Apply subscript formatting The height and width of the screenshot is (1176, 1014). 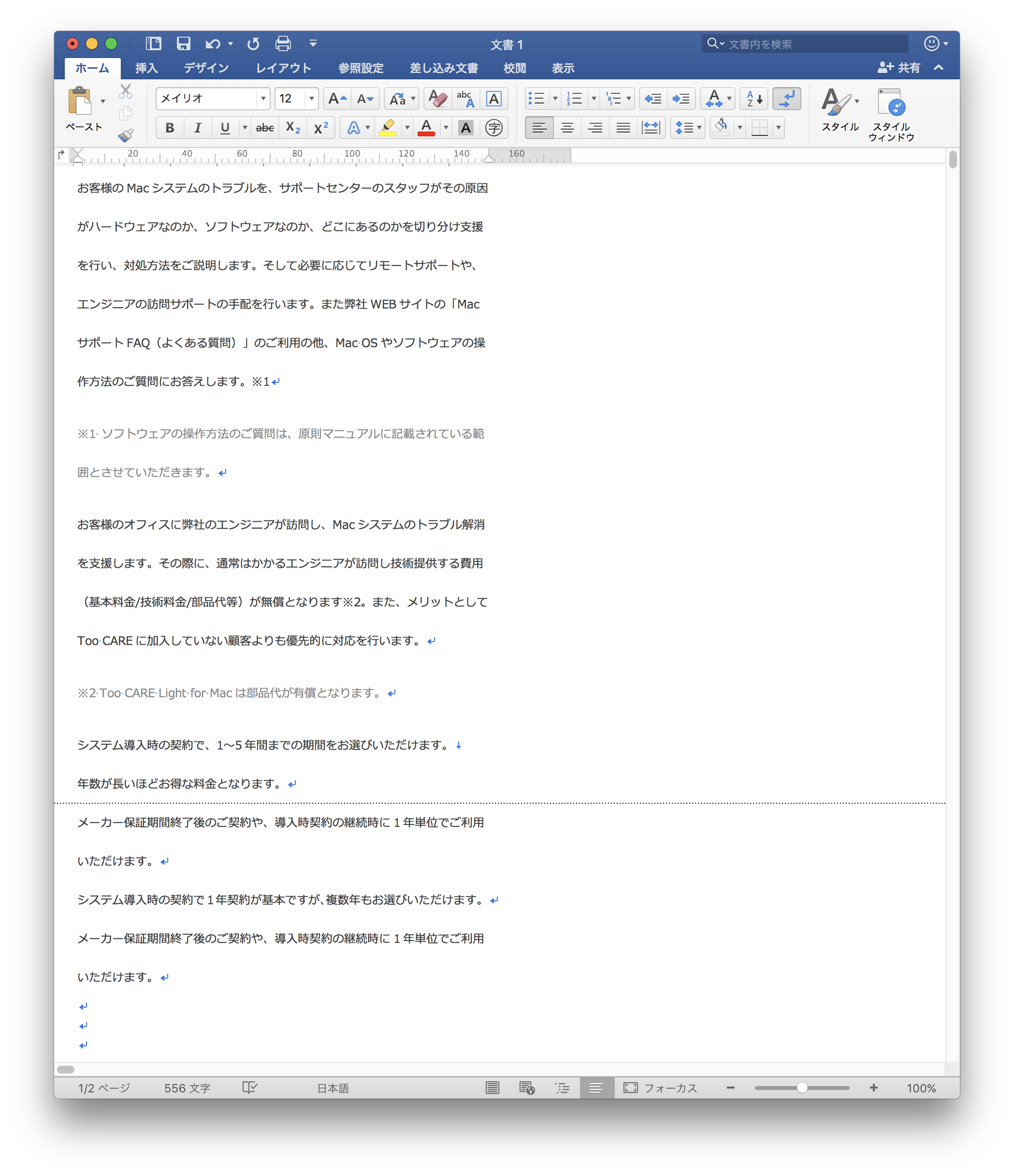coord(293,127)
